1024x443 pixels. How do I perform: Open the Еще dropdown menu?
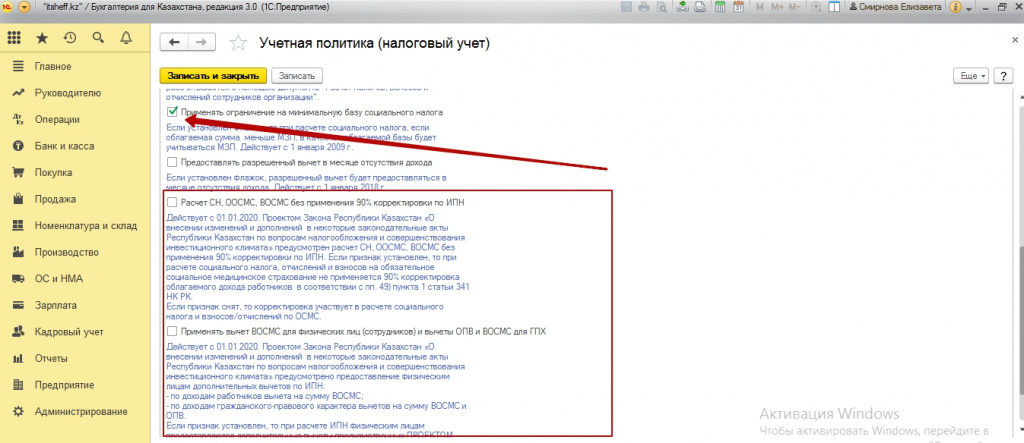[x=972, y=76]
